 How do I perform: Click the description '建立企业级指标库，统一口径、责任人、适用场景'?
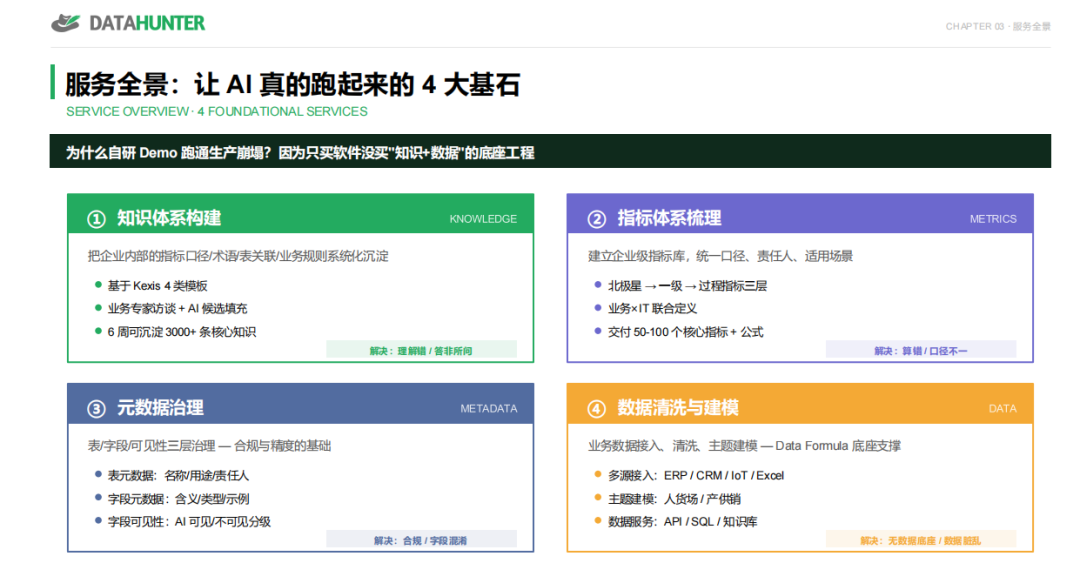720,256
